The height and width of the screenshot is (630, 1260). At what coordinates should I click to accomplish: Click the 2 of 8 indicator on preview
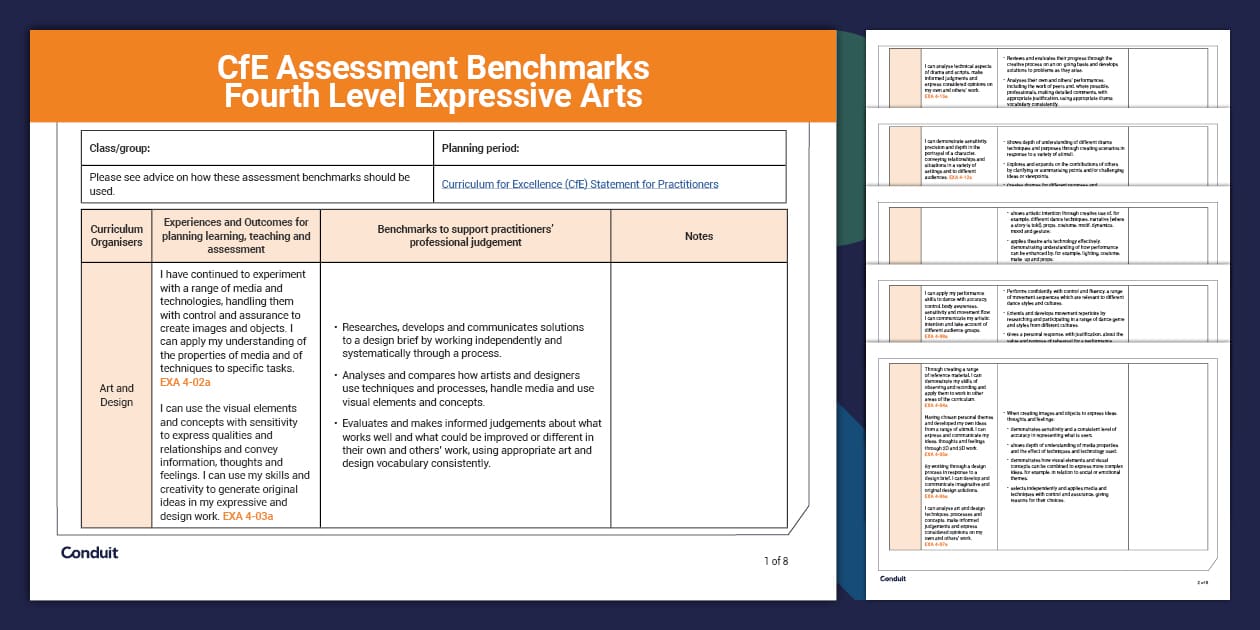tap(1202, 583)
